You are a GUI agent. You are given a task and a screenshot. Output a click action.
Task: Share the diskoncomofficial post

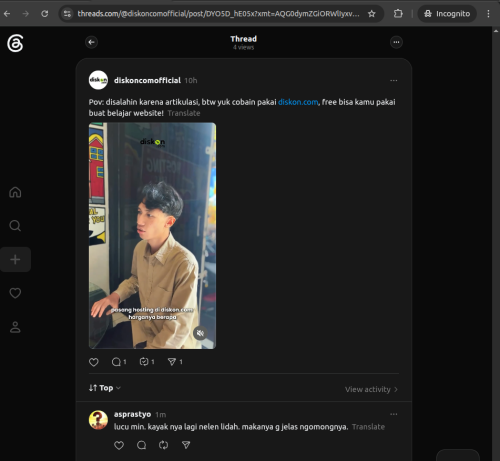coord(175,362)
